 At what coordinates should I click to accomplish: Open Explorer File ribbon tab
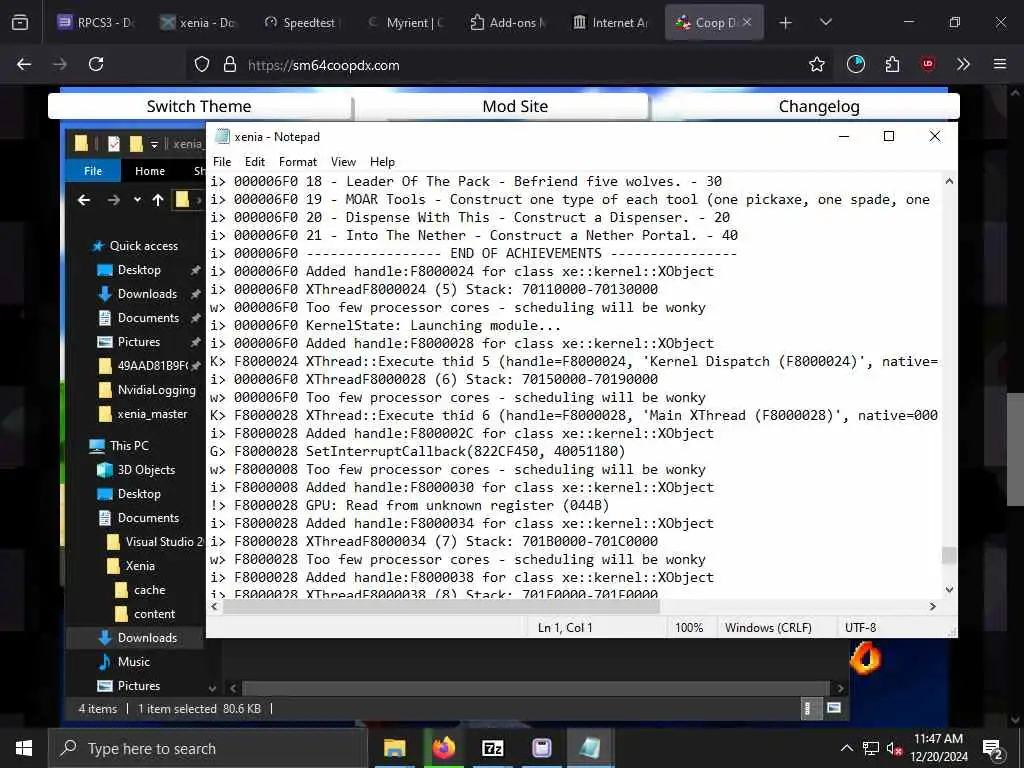tap(93, 171)
